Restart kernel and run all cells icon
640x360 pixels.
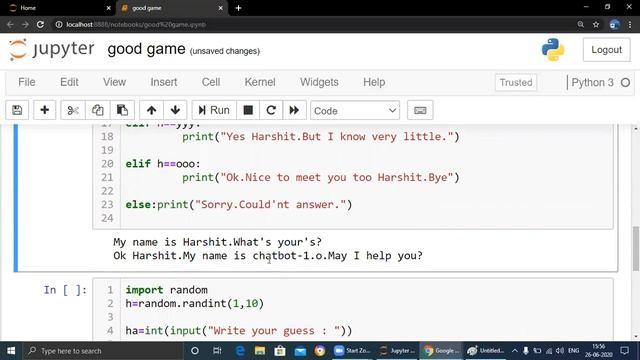tap(294, 110)
